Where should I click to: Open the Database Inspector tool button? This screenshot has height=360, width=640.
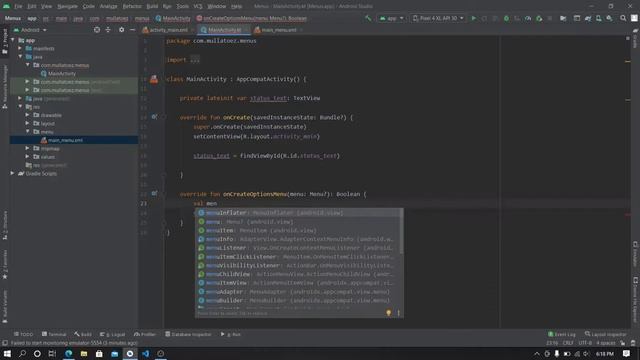[188, 334]
